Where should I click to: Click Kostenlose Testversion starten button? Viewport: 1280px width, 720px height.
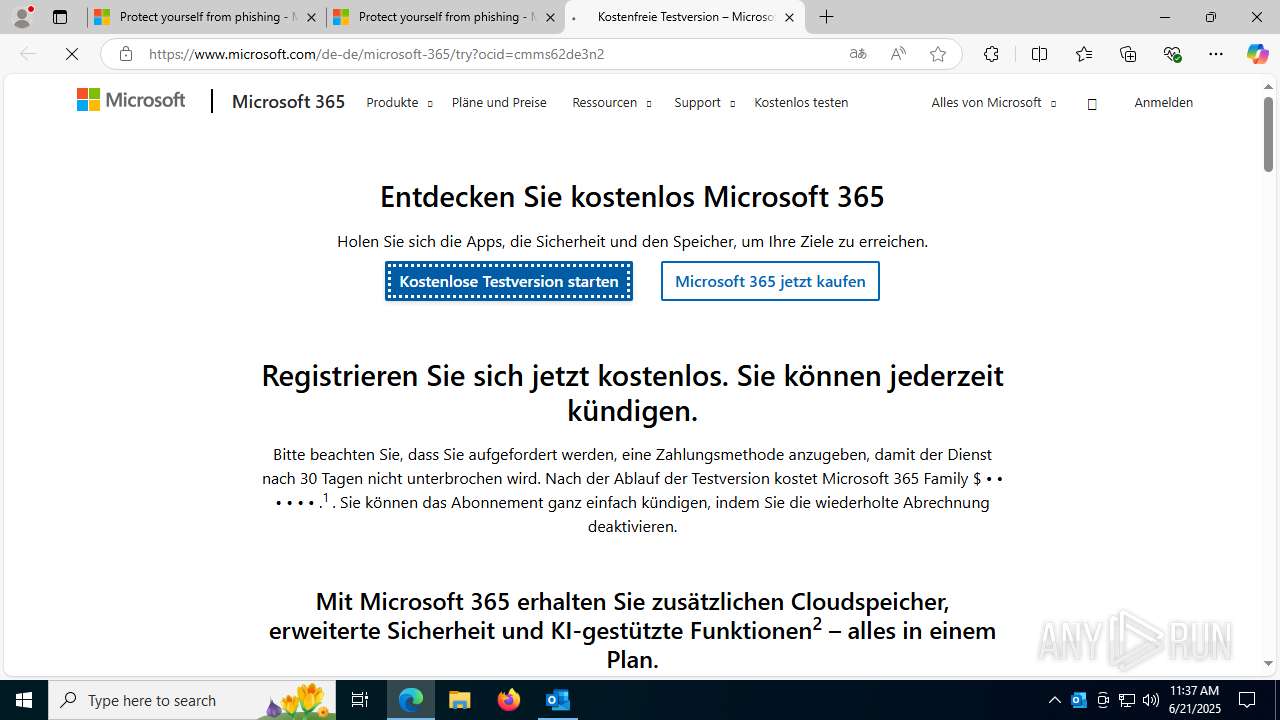(509, 281)
